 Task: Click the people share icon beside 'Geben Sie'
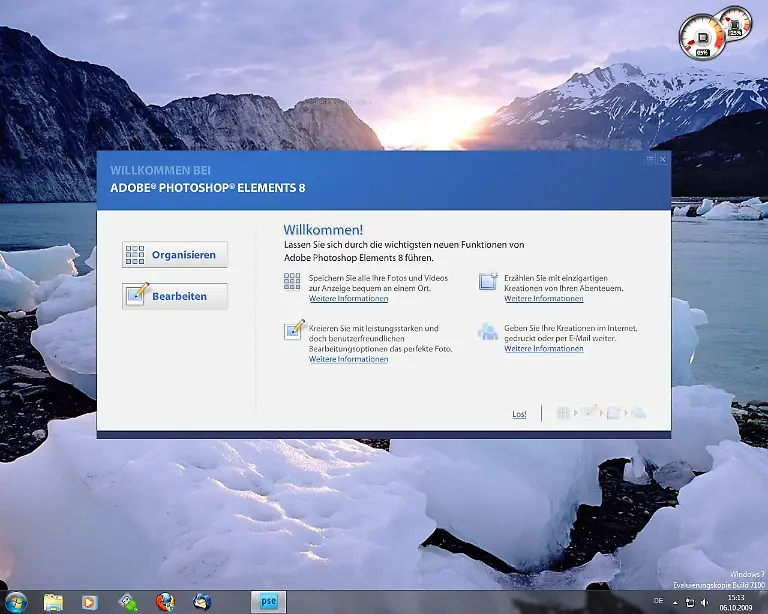488,329
